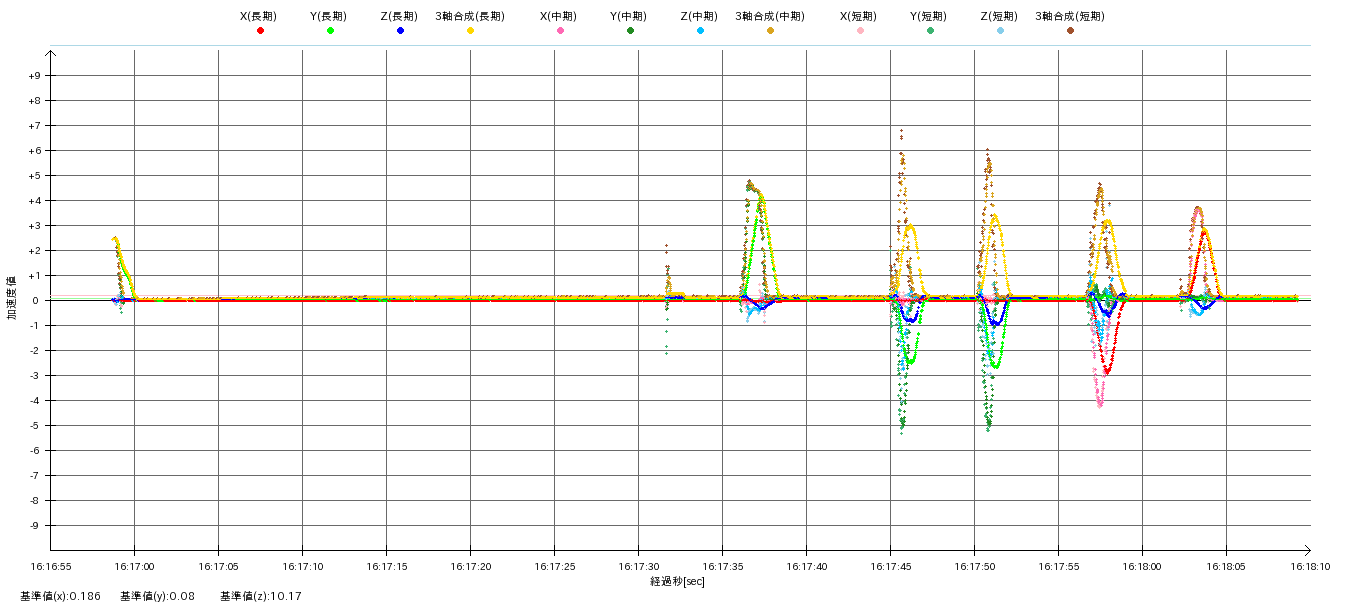
Task: Select the 基準値(x):0.186 text
Action: tap(60, 596)
